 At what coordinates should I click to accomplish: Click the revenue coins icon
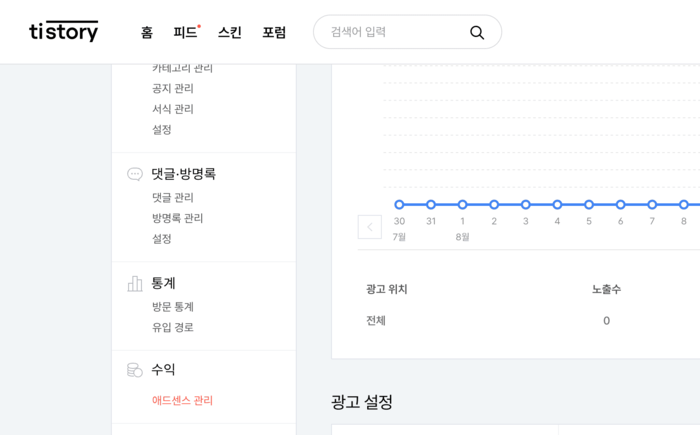pyautogui.click(x=135, y=370)
